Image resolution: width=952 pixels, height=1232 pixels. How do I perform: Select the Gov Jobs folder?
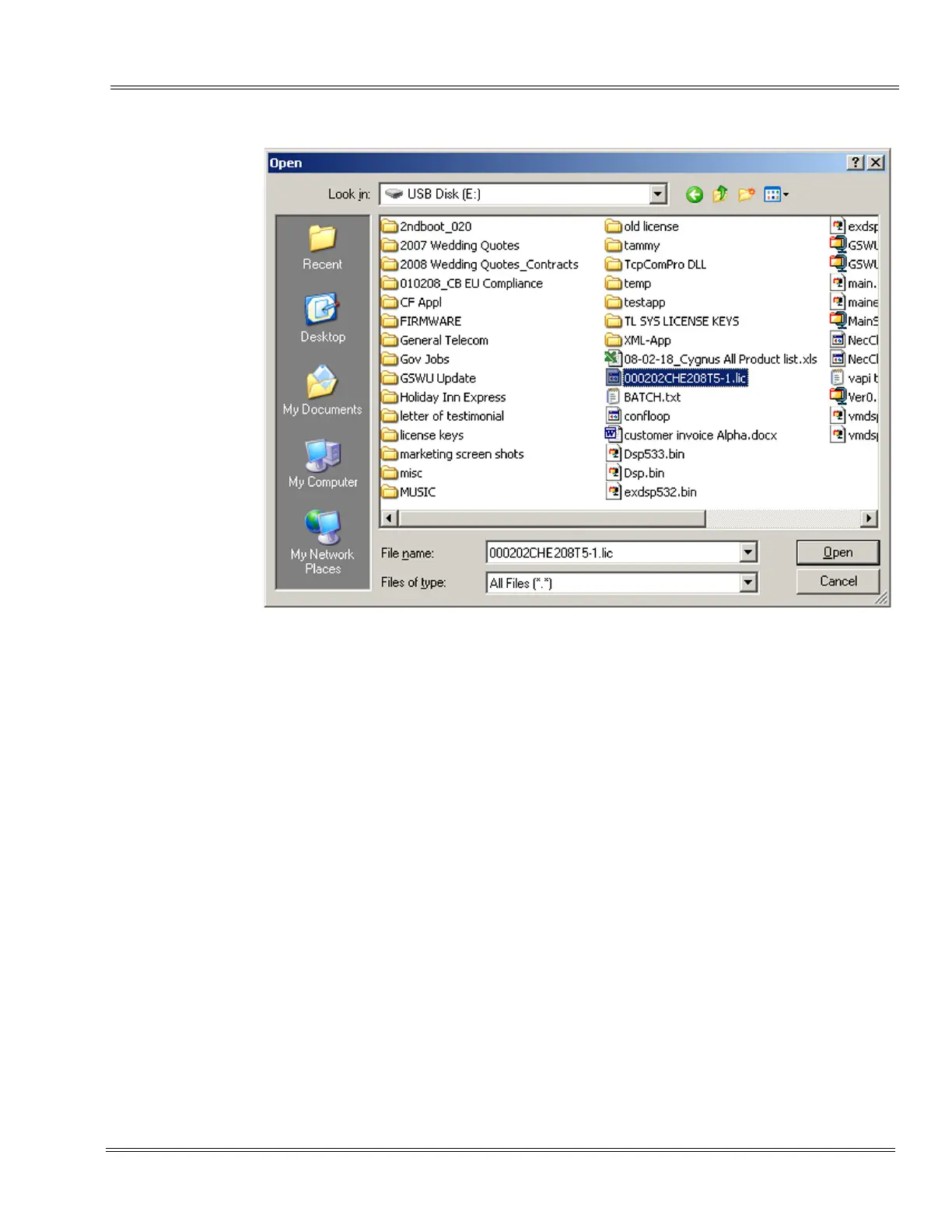tap(415, 359)
